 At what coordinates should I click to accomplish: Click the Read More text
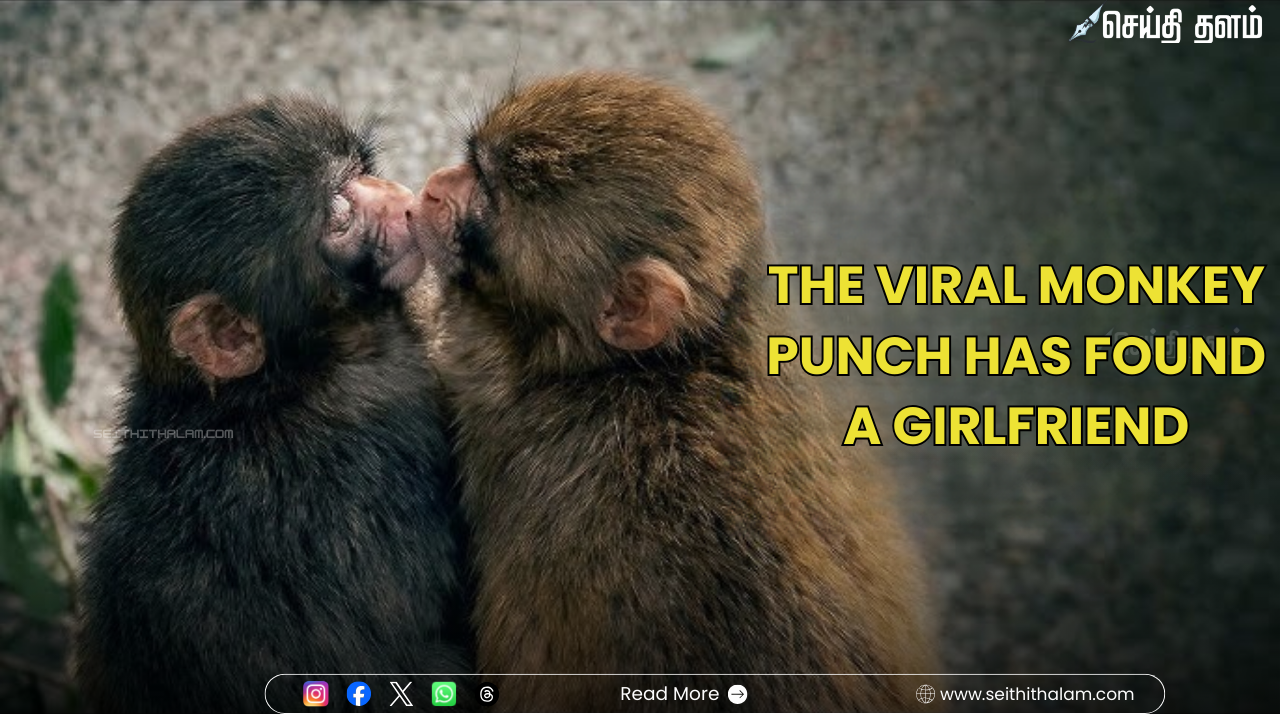tap(669, 694)
